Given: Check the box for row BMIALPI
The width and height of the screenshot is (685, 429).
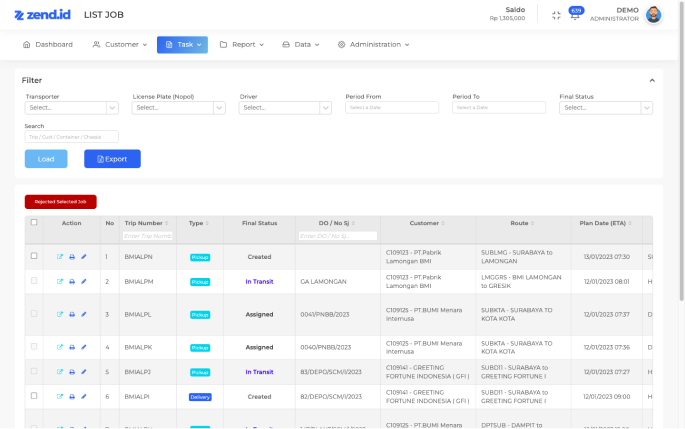Looking at the screenshot, I should pos(34,396).
